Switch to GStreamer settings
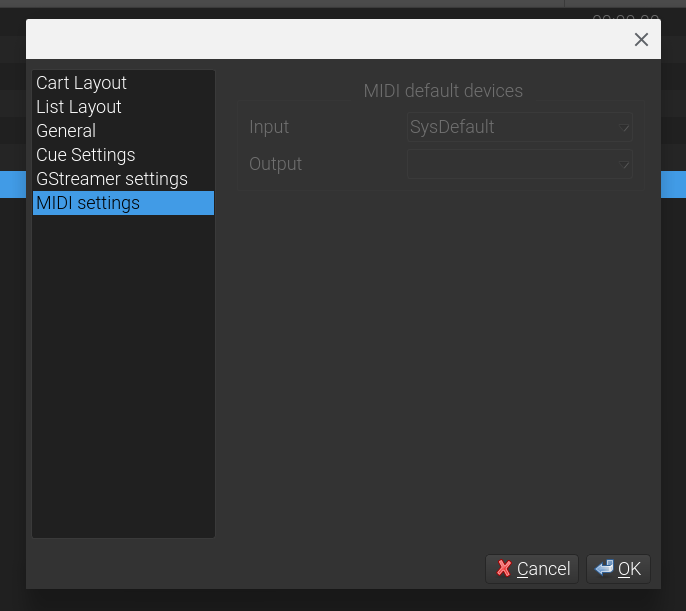 pos(123,179)
